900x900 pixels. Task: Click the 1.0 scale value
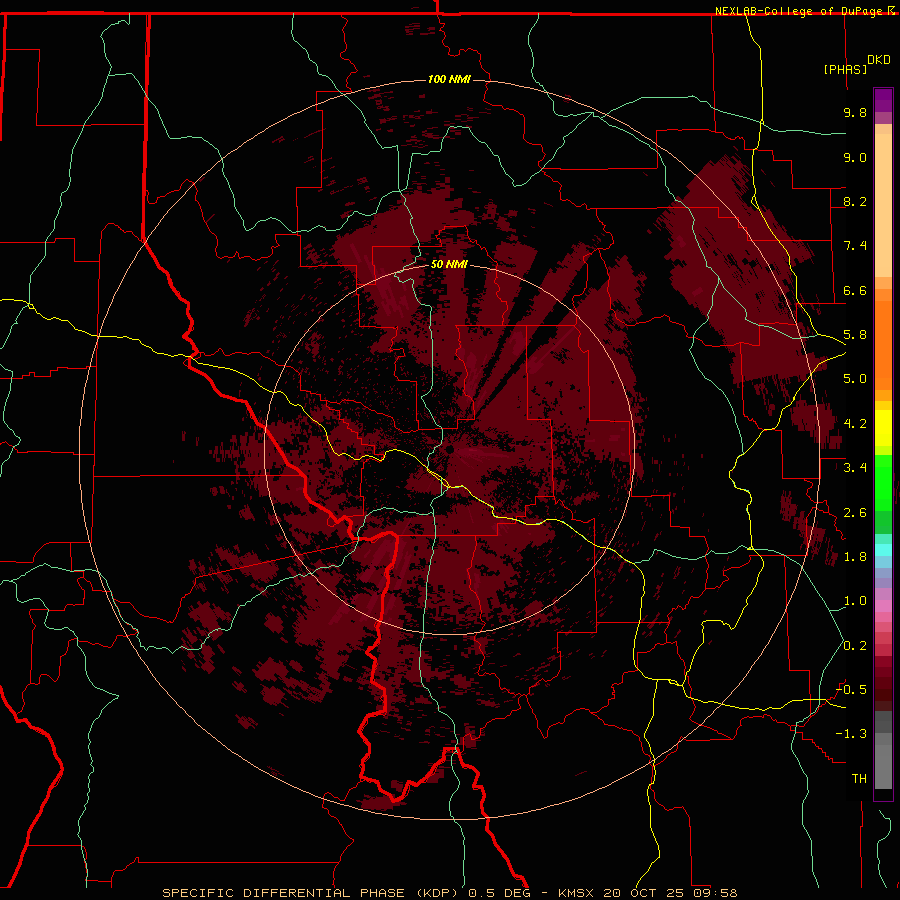(x=855, y=601)
